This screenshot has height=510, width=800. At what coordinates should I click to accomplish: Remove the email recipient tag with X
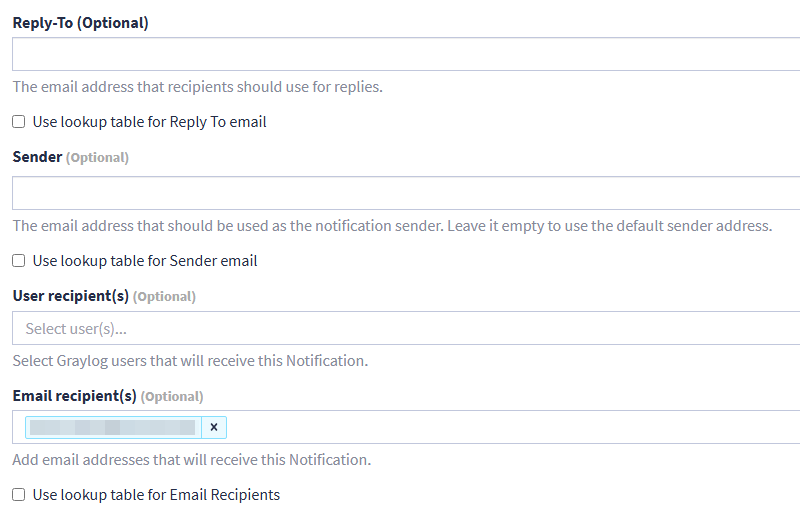click(x=214, y=427)
